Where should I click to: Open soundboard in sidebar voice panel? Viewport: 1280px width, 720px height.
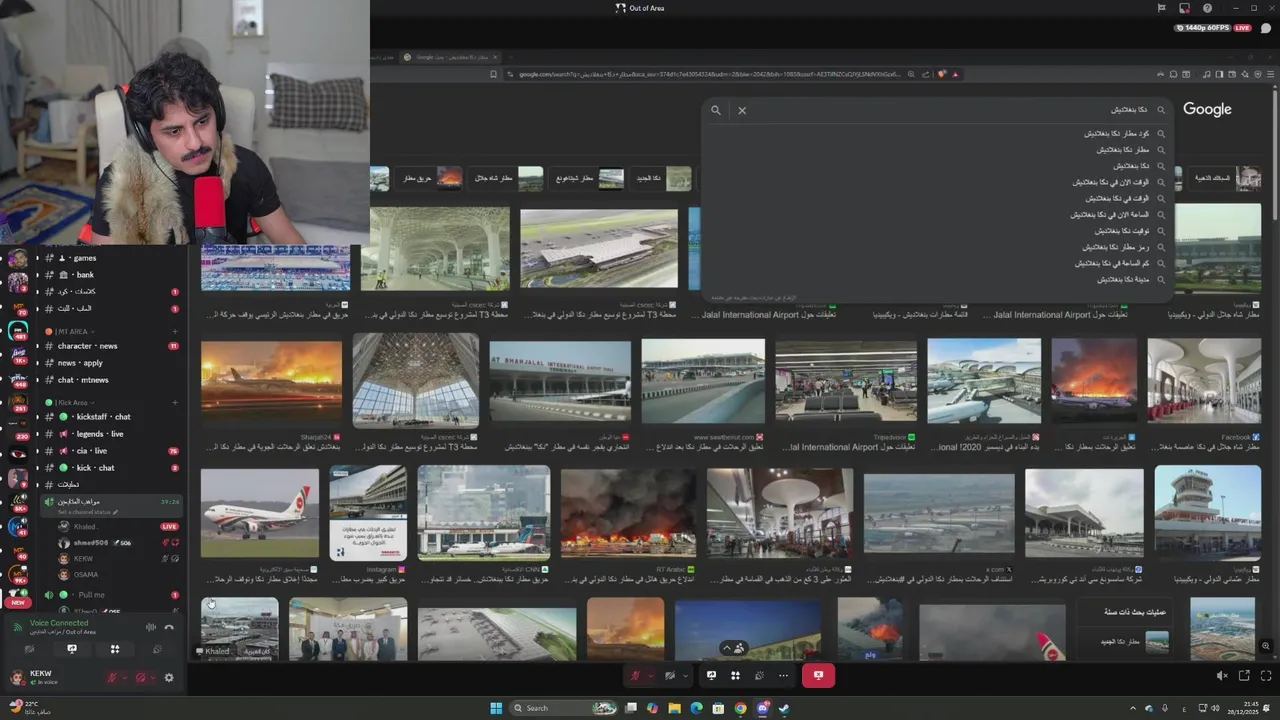157,649
